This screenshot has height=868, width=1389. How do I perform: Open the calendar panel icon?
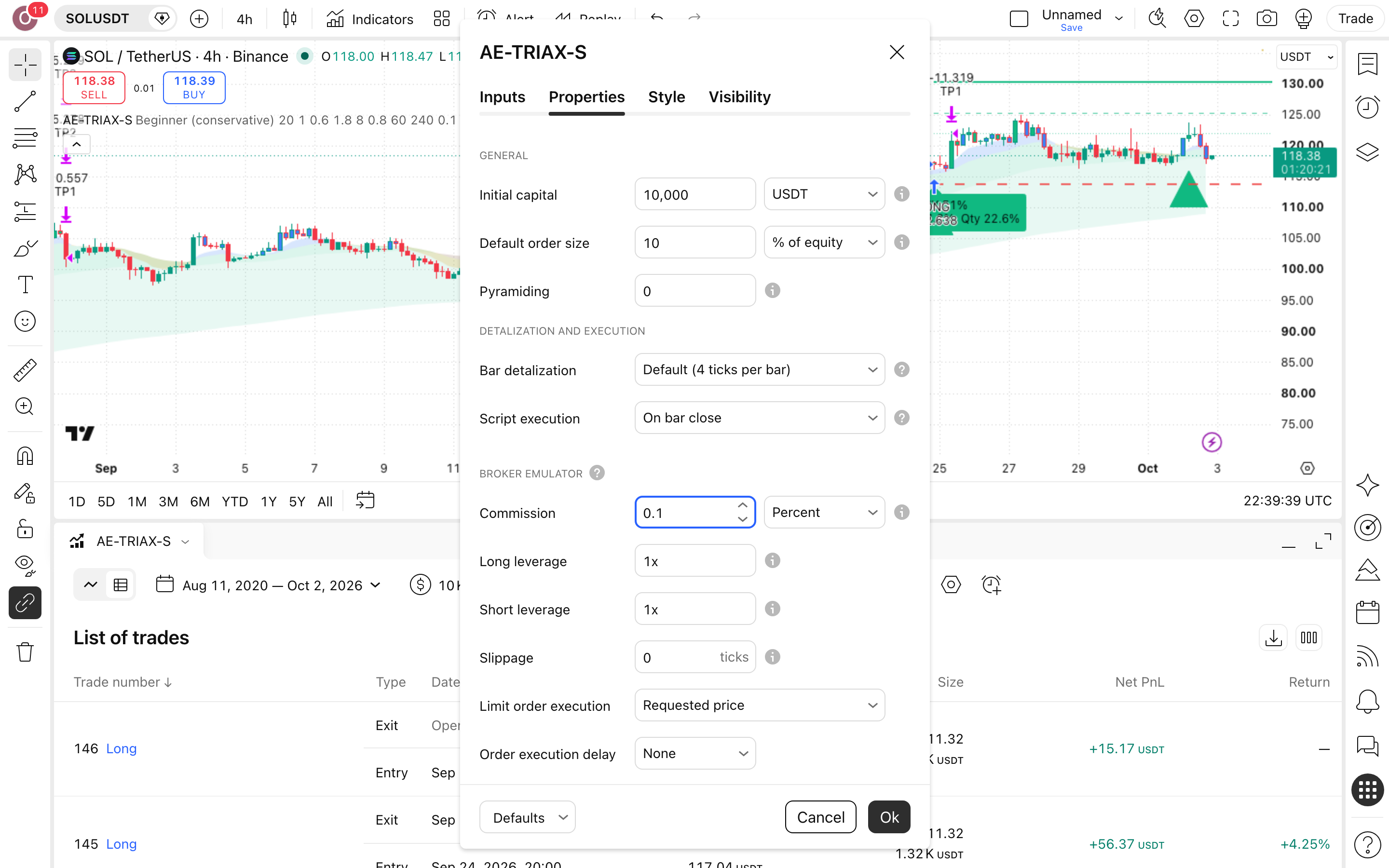1368,612
